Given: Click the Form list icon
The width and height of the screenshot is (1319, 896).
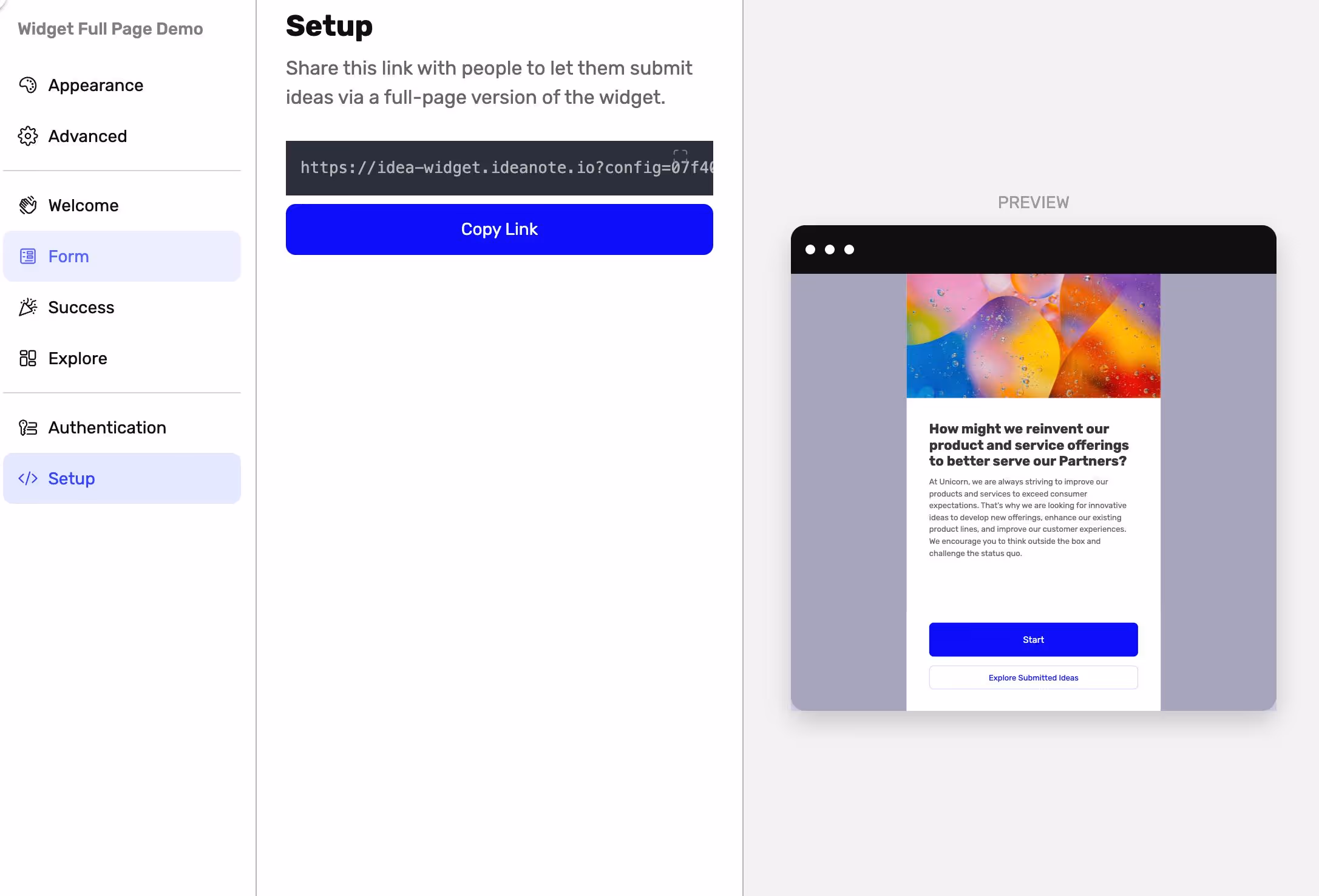Looking at the screenshot, I should tap(28, 256).
